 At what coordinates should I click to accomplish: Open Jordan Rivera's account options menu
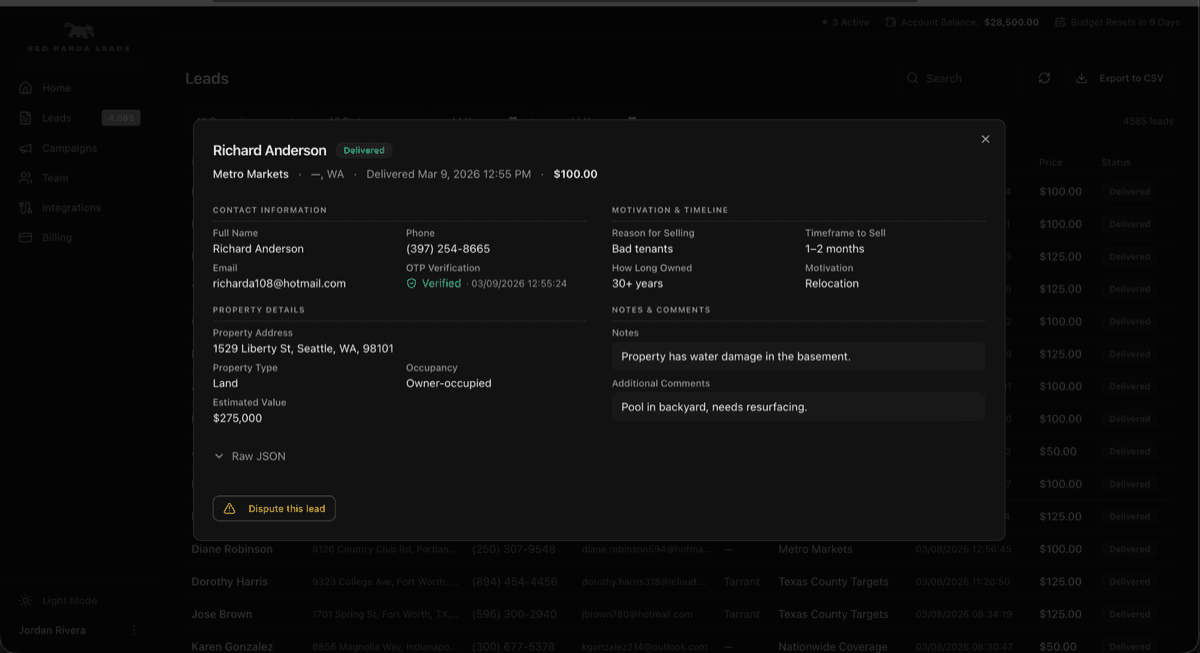(x=135, y=630)
